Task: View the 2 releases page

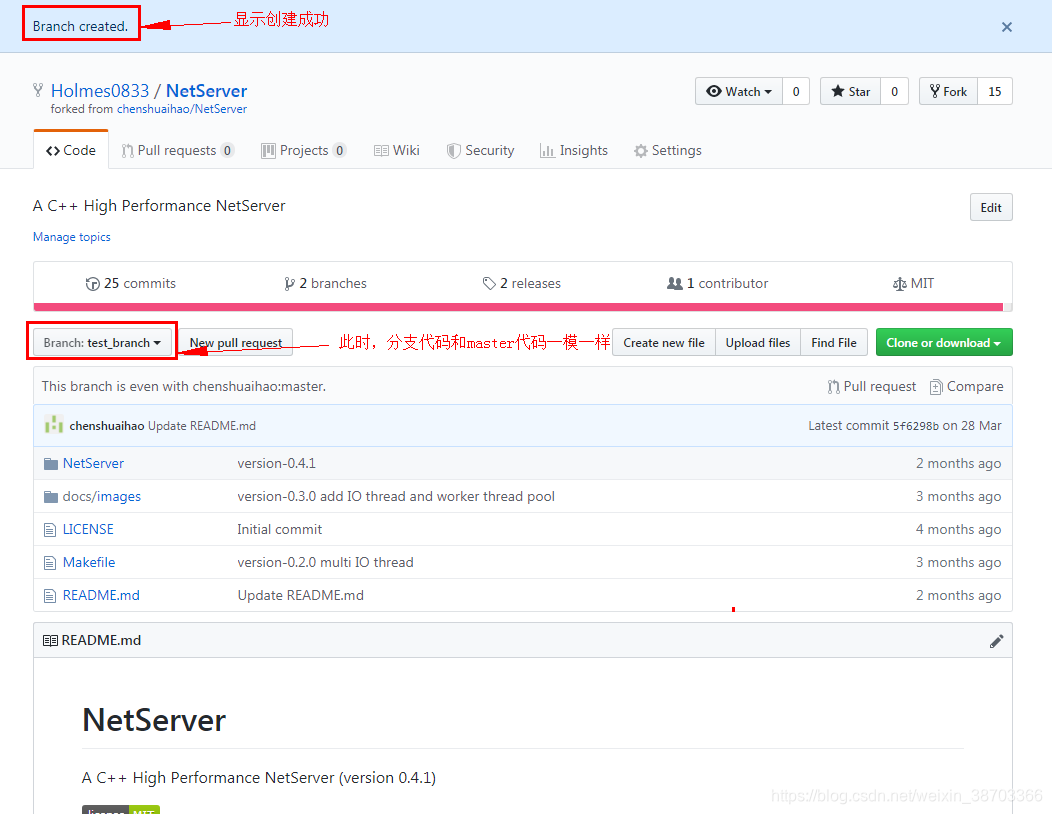Action: pyautogui.click(x=522, y=283)
